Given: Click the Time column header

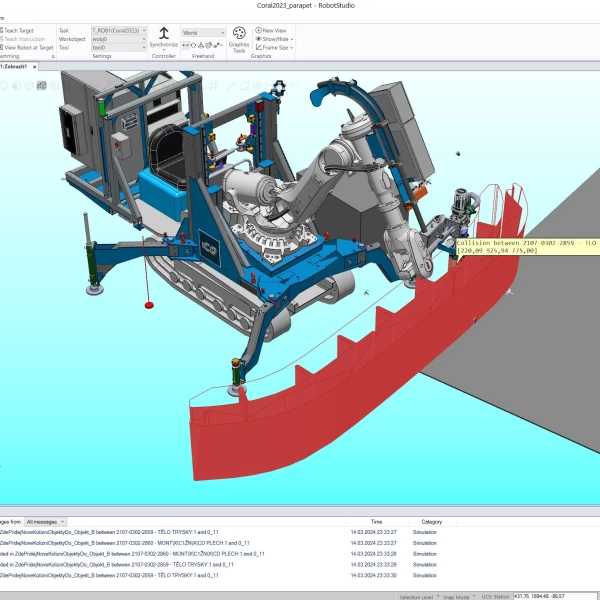Looking at the screenshot, I should [x=377, y=522].
